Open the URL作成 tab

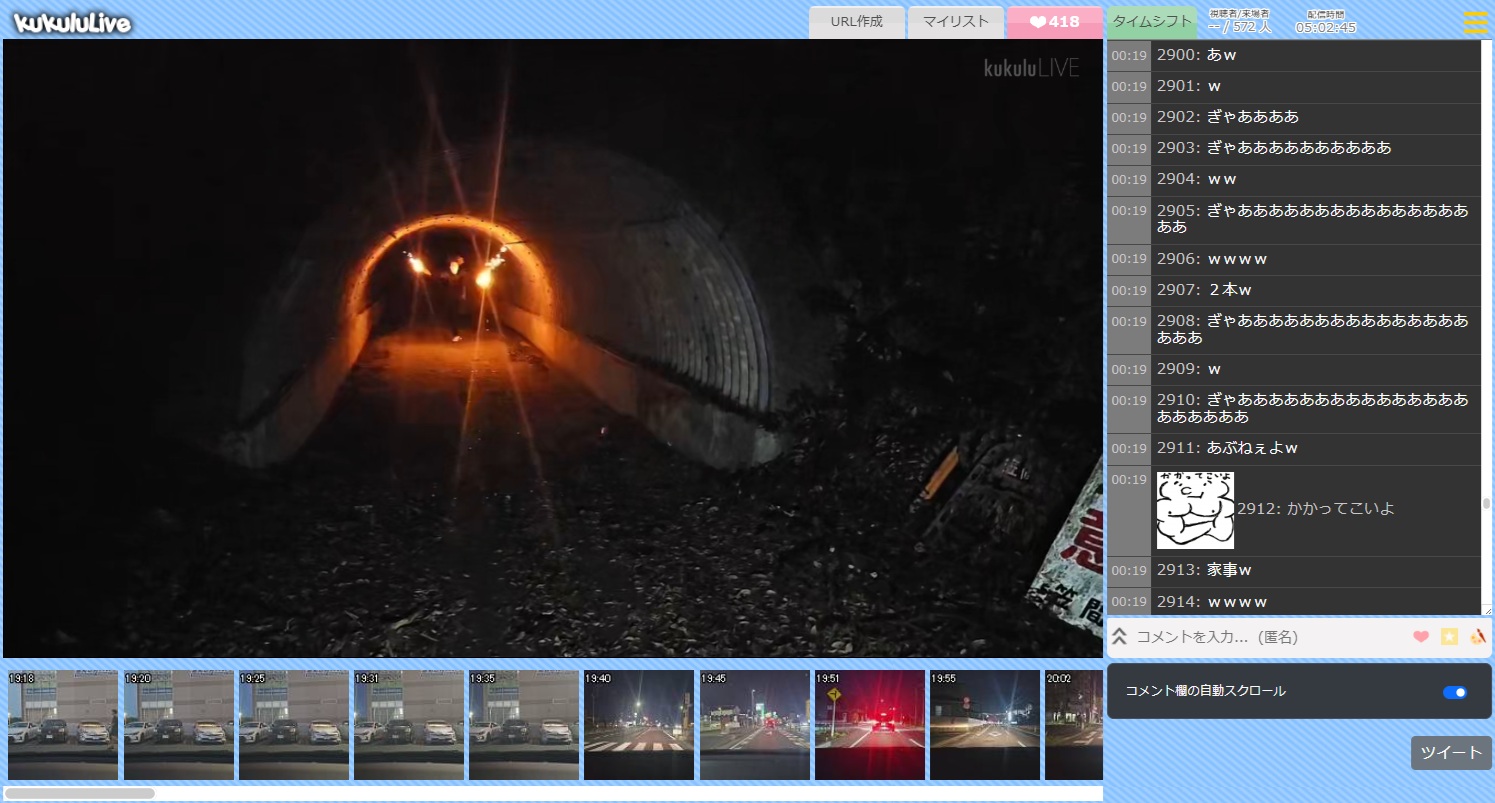point(856,22)
